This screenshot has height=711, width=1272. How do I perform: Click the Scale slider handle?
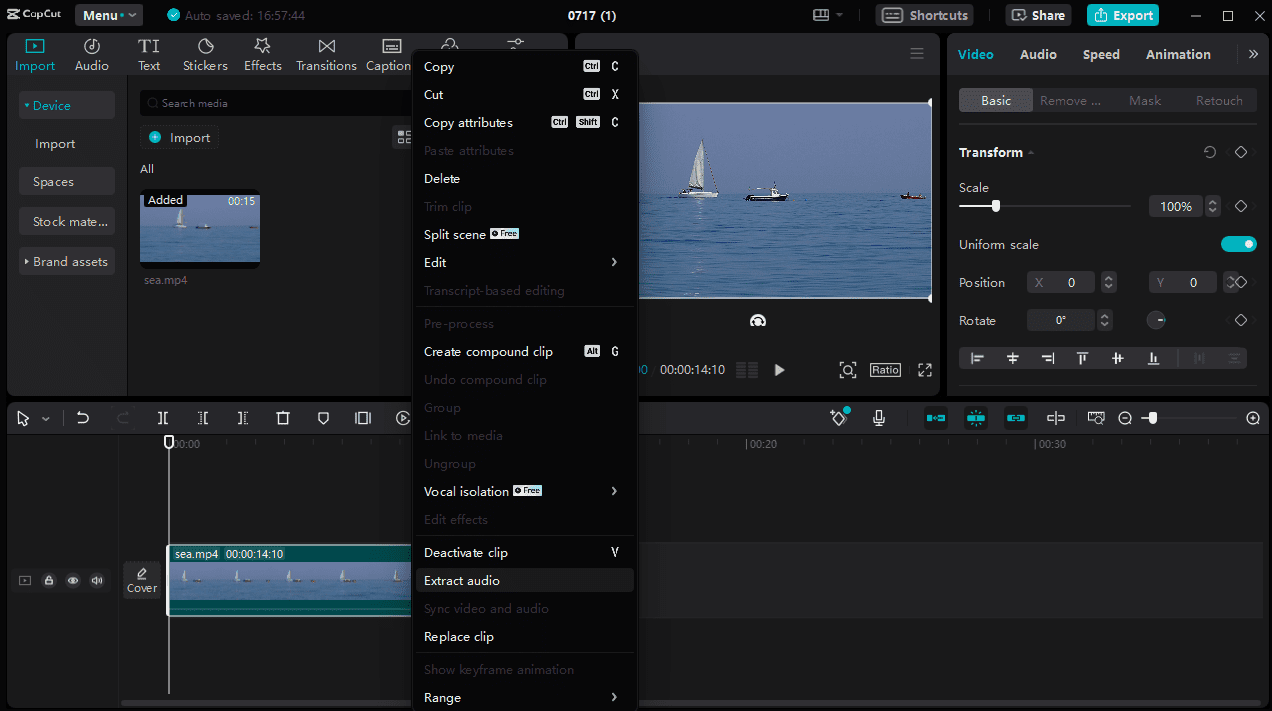pos(995,206)
